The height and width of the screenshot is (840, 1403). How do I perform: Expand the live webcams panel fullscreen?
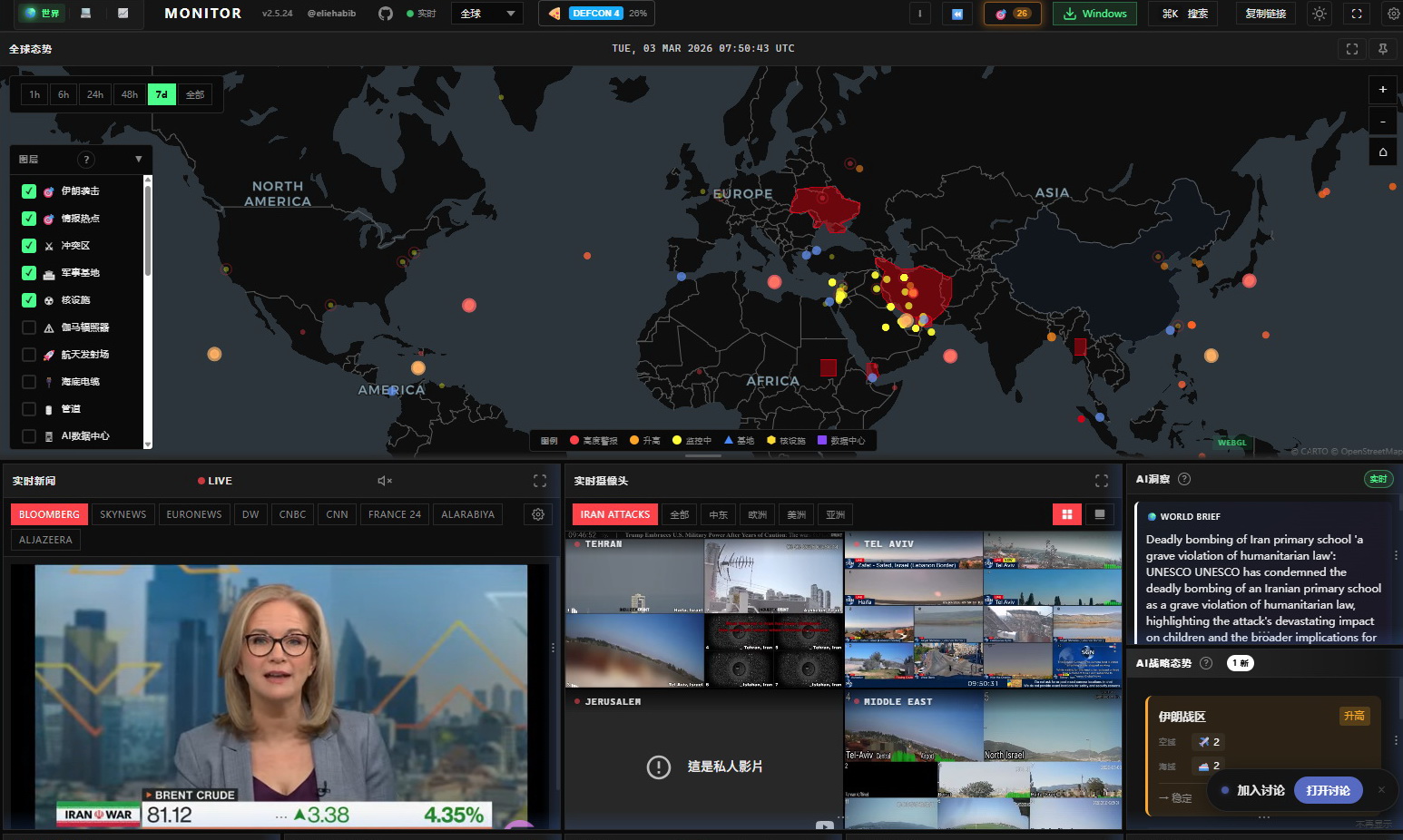(1102, 481)
